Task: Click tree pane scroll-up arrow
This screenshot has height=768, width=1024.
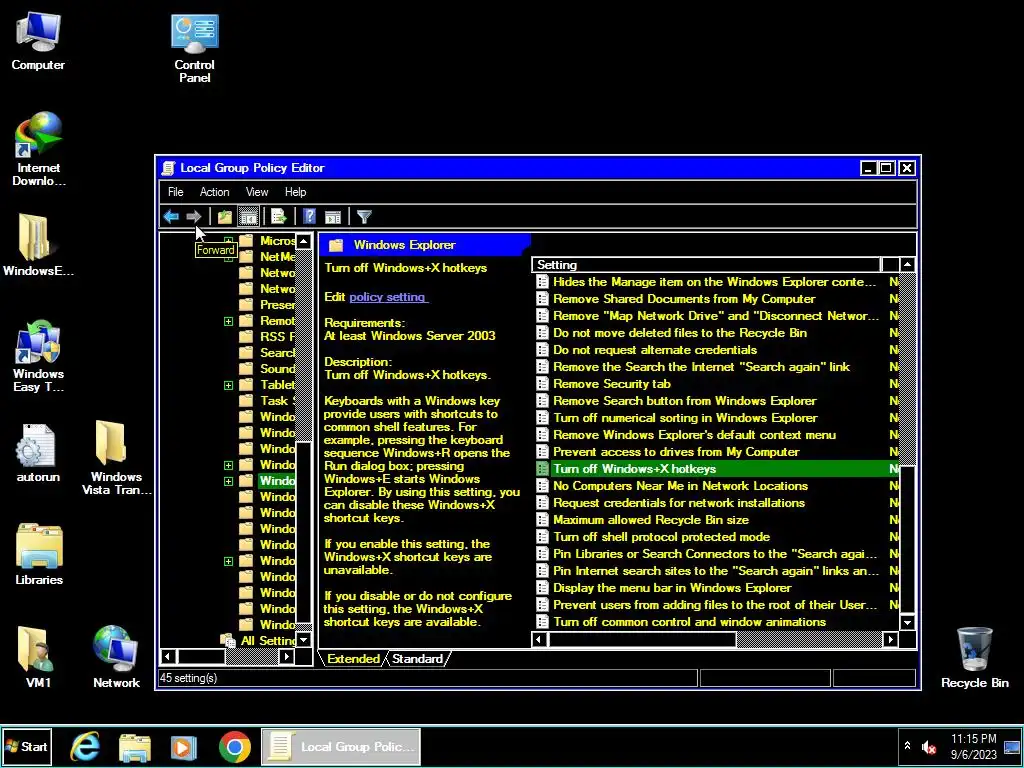Action: (304, 241)
